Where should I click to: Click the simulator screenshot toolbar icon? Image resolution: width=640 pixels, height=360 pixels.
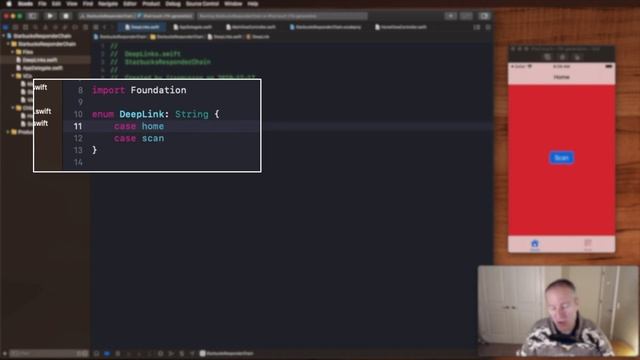(x=547, y=57)
